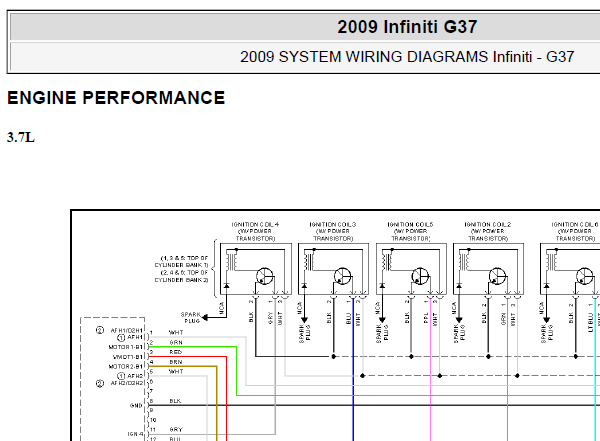Click the vertical "LT BLU" wire label under coil 6
600x441 pixels.
point(590,322)
